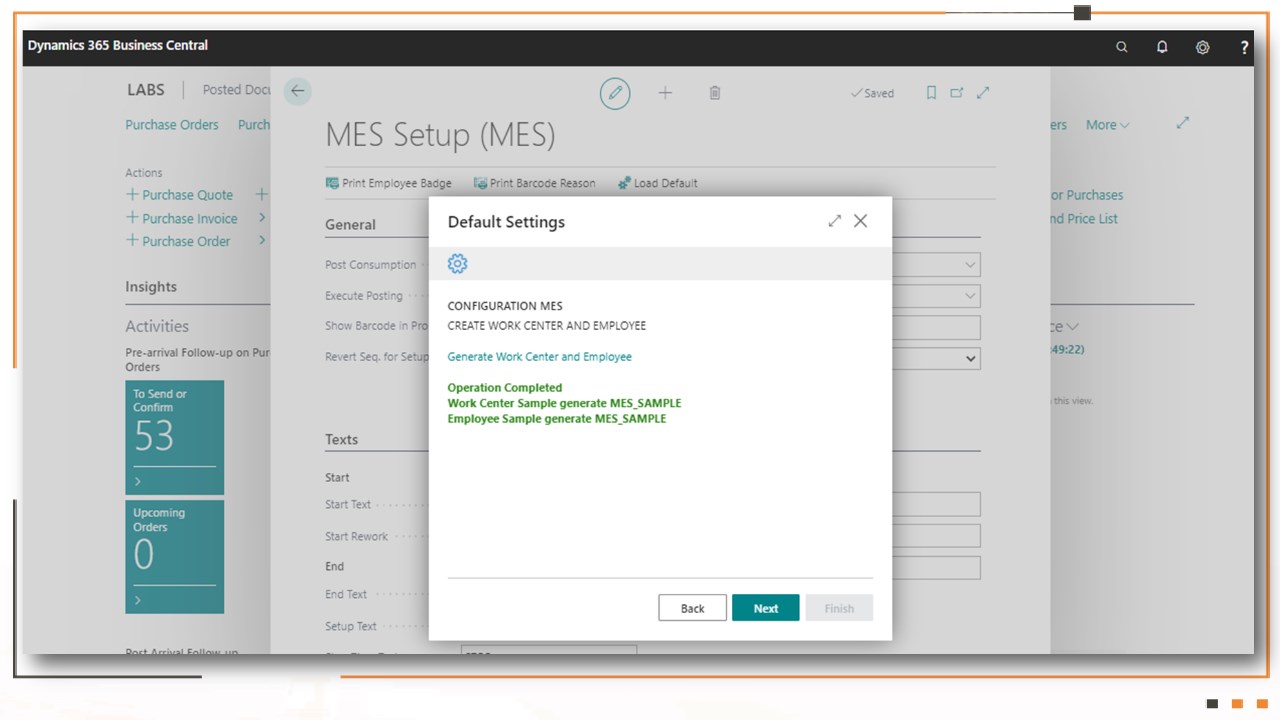Click the trash delete icon

[x=715, y=93]
